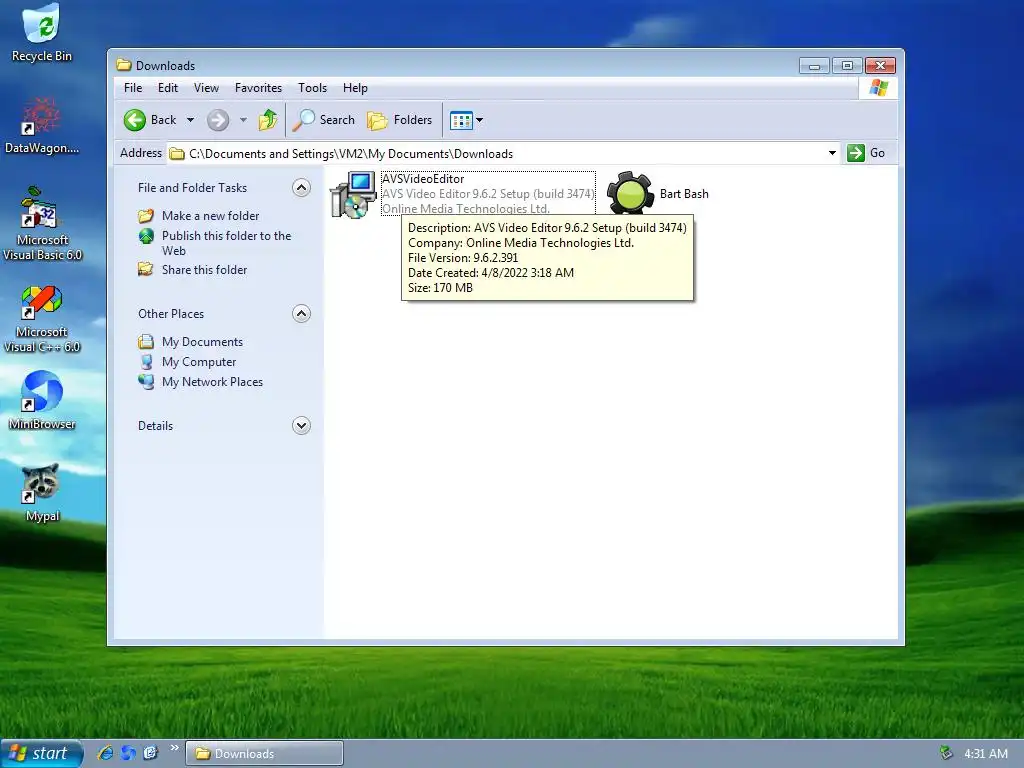Select the DataWagon desktop shortcut
Screen dimensions: 1024x768
[41, 125]
